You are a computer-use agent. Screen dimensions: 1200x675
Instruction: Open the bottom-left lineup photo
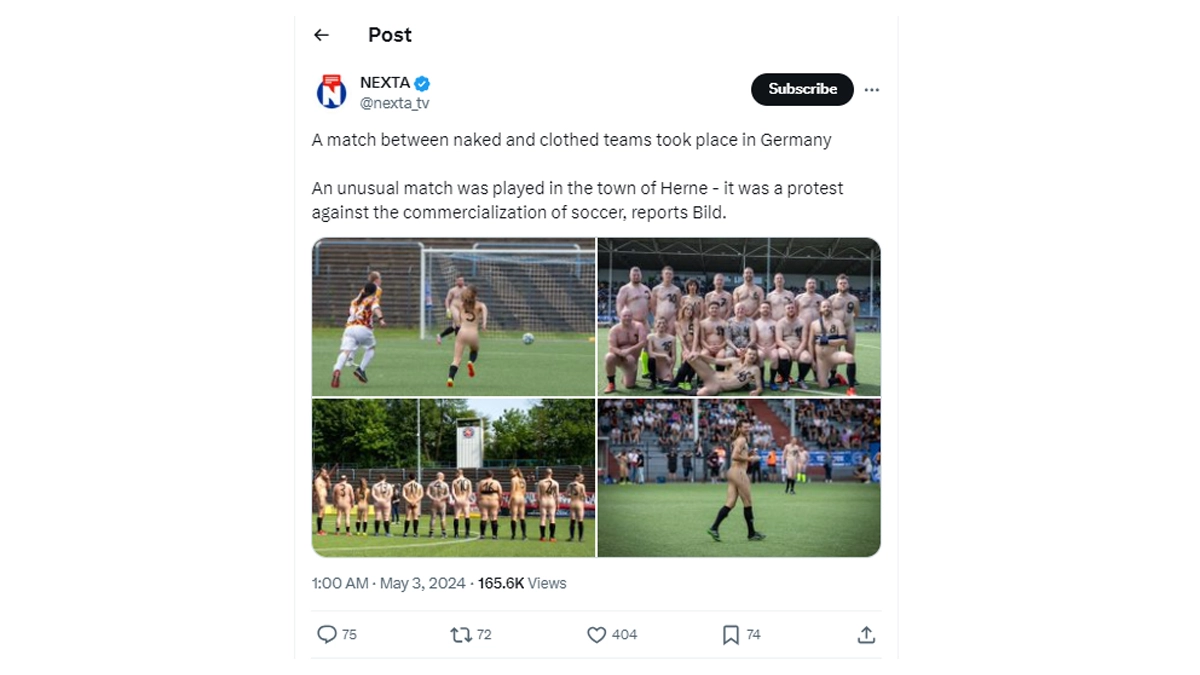(x=453, y=477)
